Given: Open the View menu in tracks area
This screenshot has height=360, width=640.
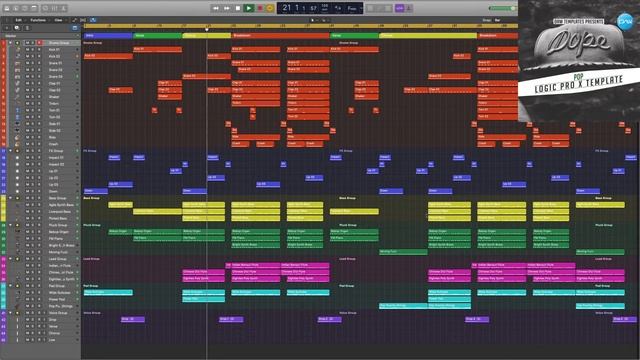Looking at the screenshot, I should (x=59, y=20).
